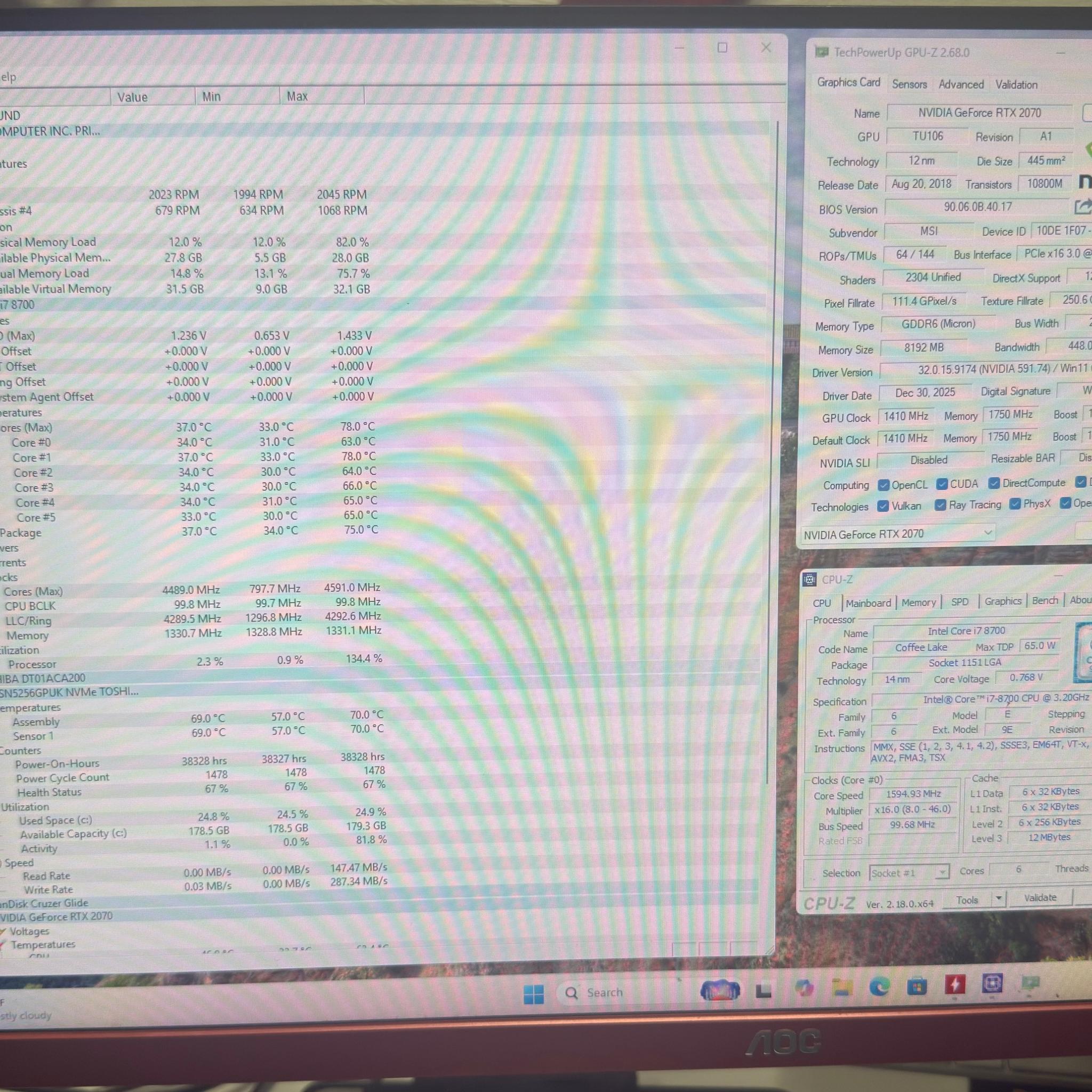Image resolution: width=1092 pixels, height=1092 pixels.
Task: Open the NVIDIA GeForce RTX 2070 GPU dropdown
Action: [x=897, y=534]
